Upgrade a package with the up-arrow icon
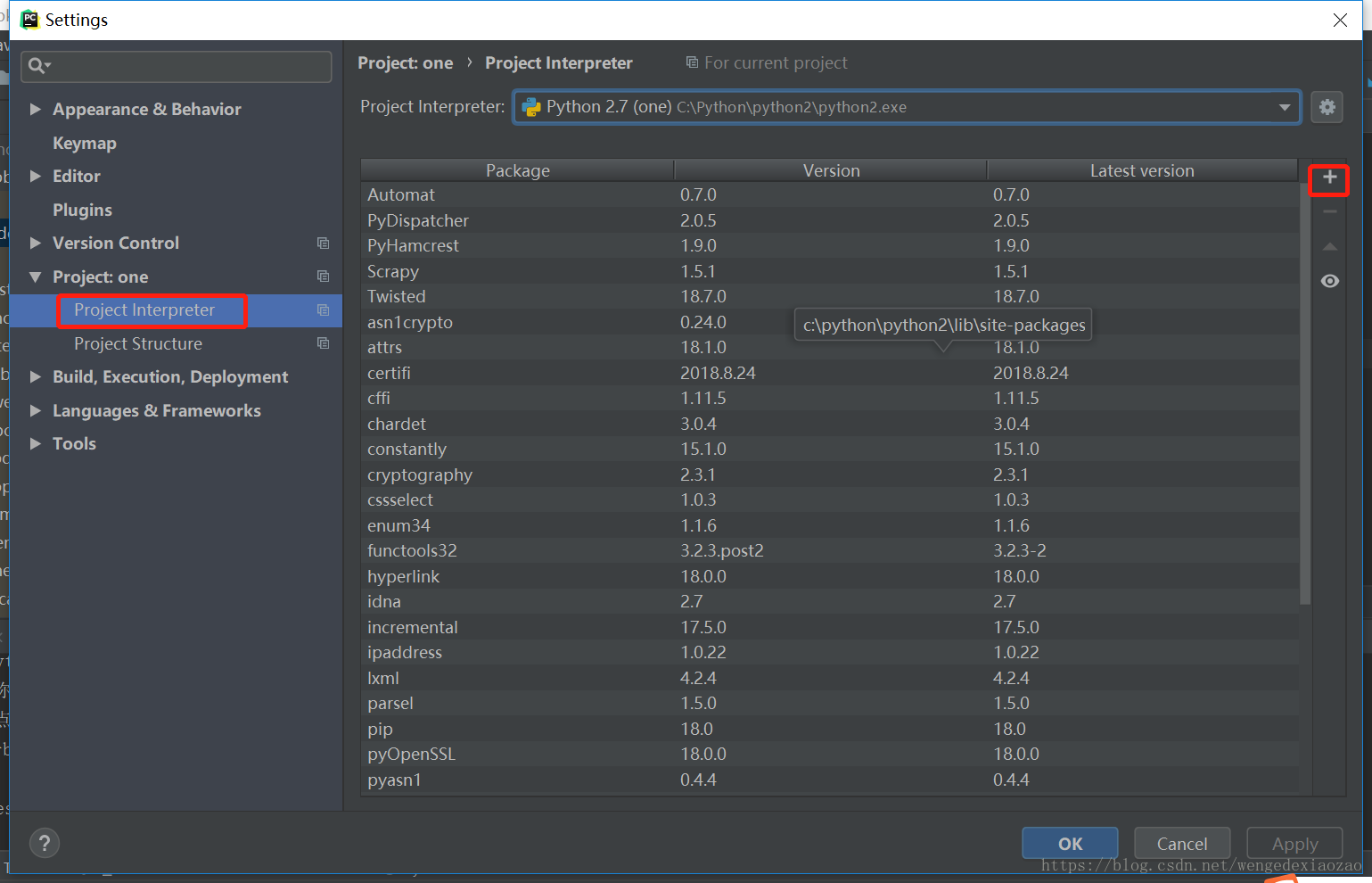 tap(1329, 246)
